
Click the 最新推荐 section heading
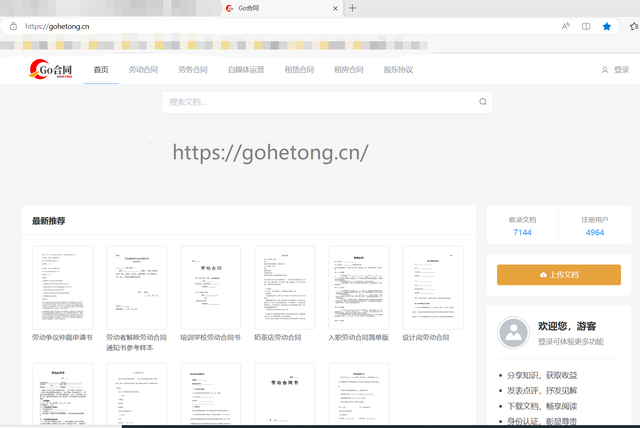(x=49, y=221)
